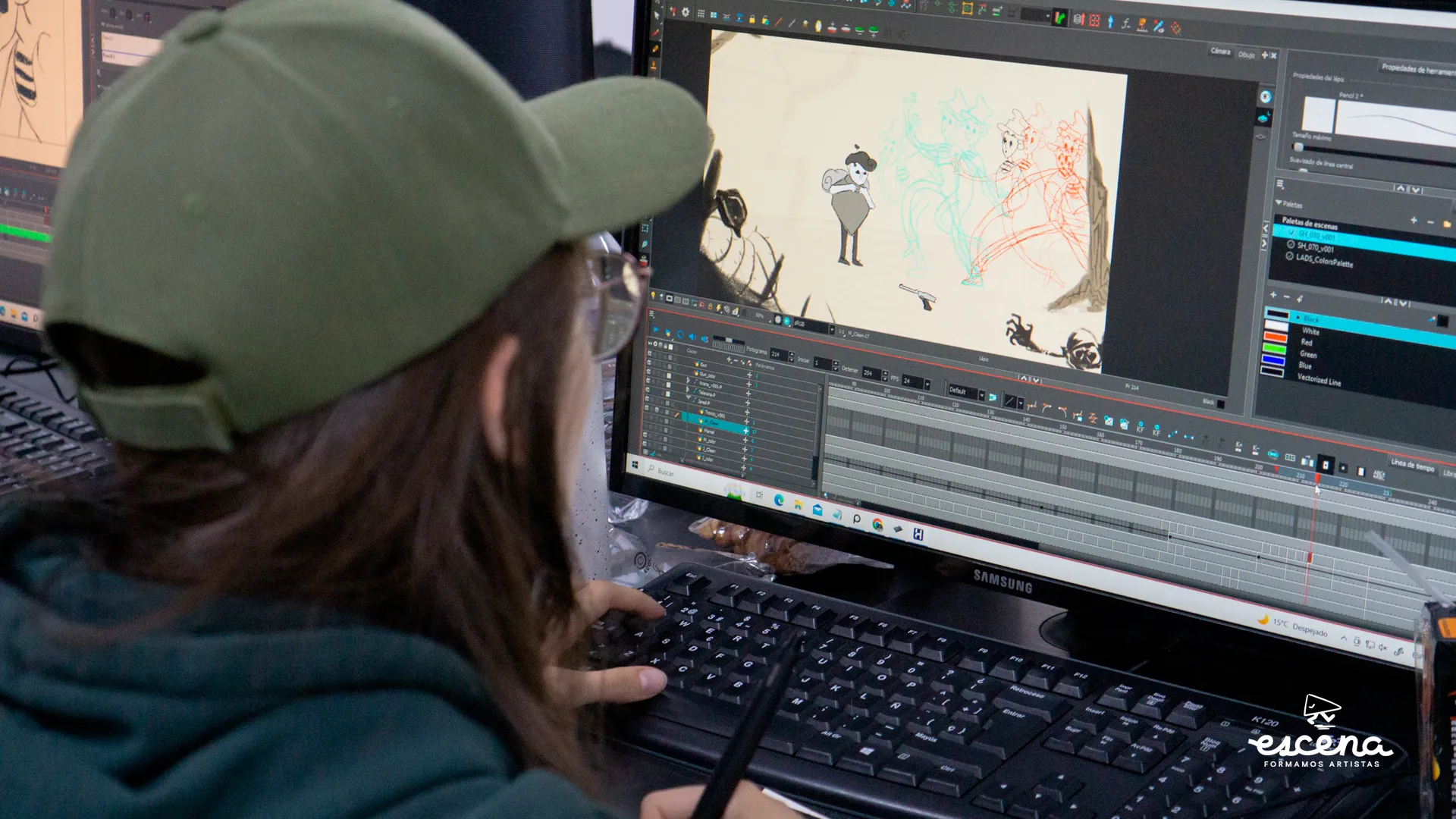
Task: Switch to the Dibujo view tab
Action: 1246,55
